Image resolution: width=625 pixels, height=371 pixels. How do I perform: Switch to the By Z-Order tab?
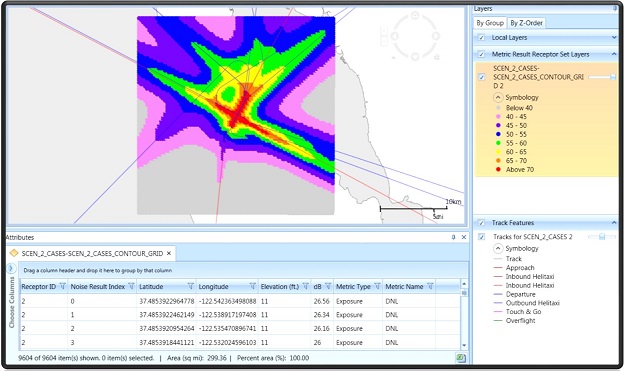coord(526,23)
